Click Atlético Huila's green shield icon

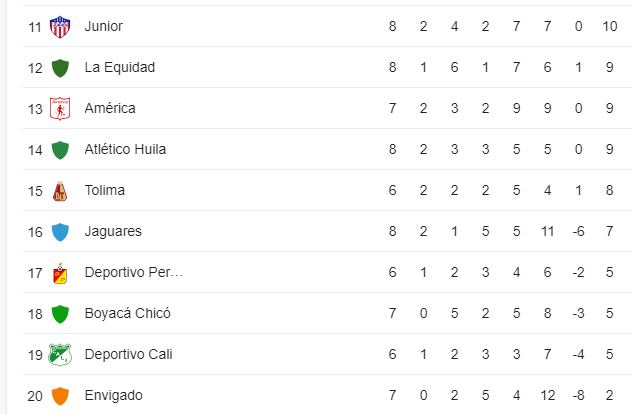coord(60,150)
